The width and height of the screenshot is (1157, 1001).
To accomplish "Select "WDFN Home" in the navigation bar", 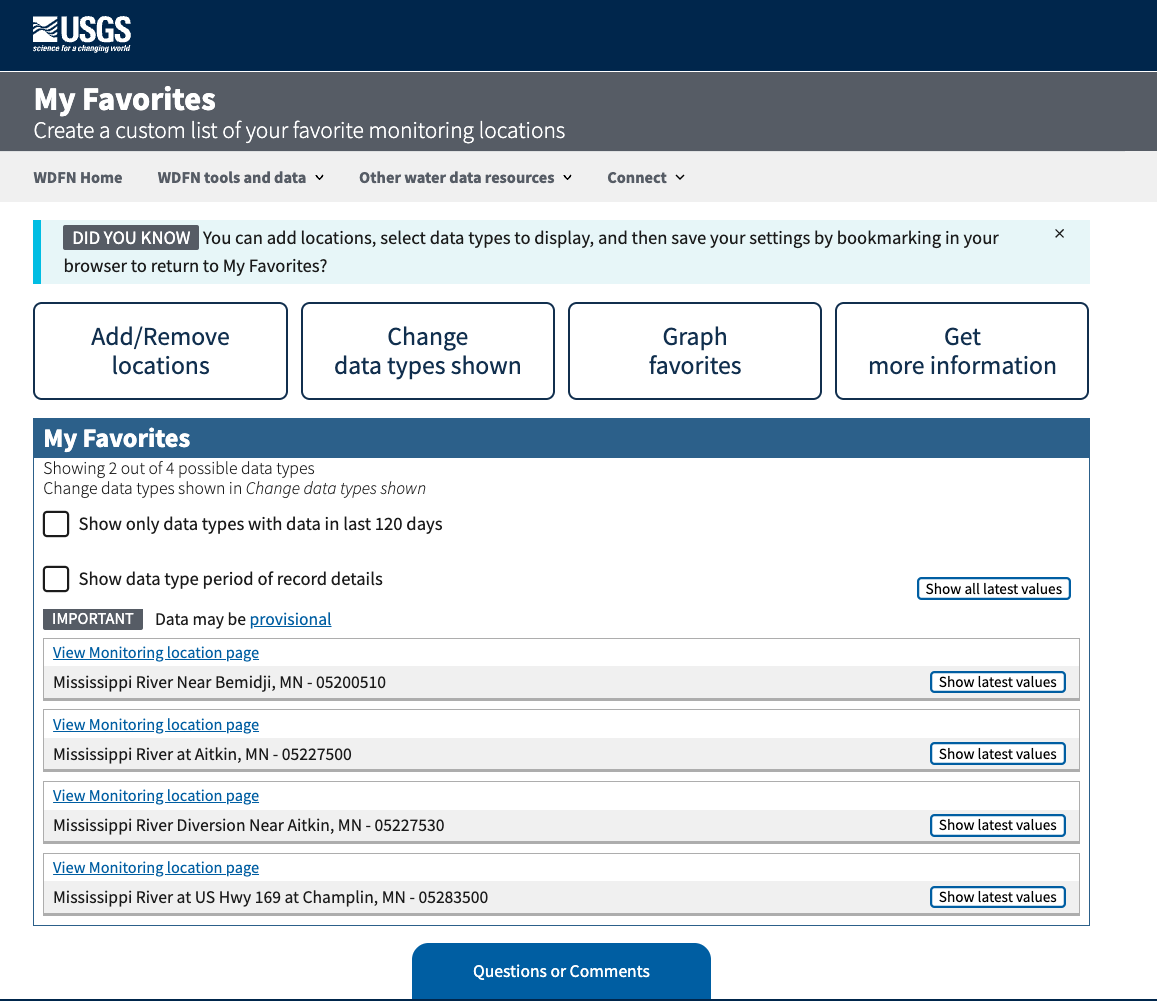I will click(x=77, y=177).
